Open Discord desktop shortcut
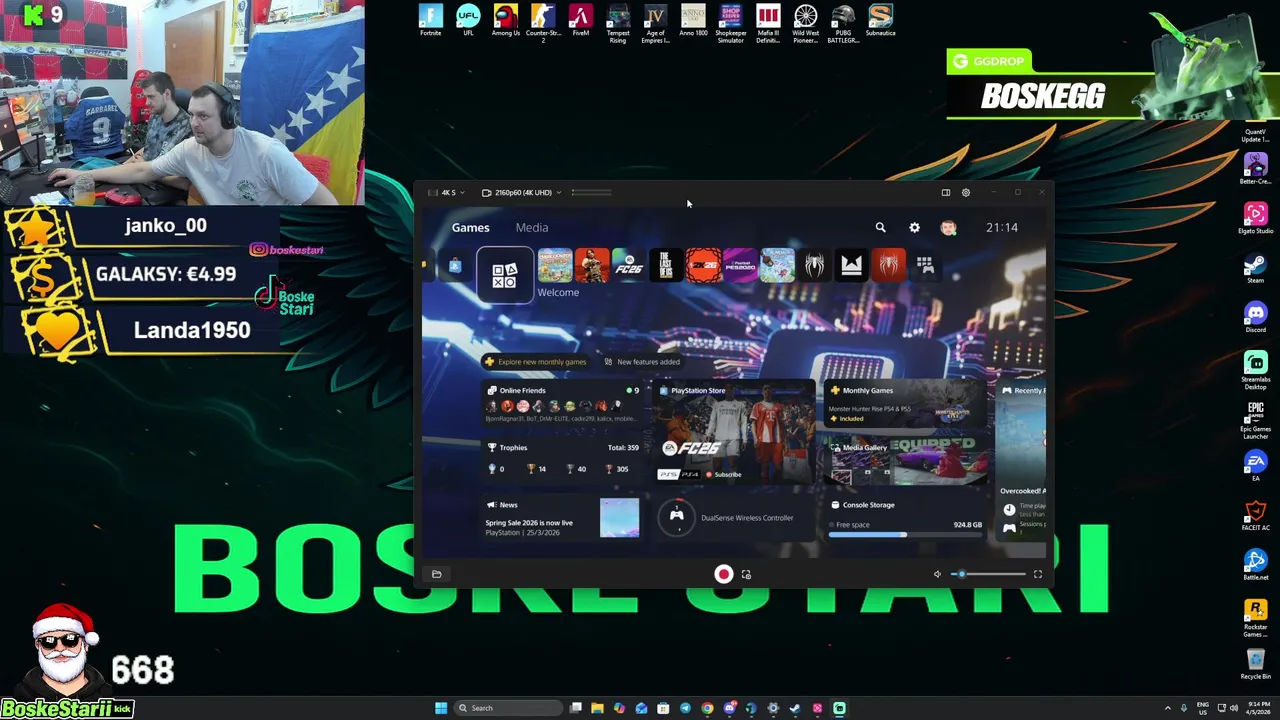Screen dimensions: 1280x720 pos(1255,318)
